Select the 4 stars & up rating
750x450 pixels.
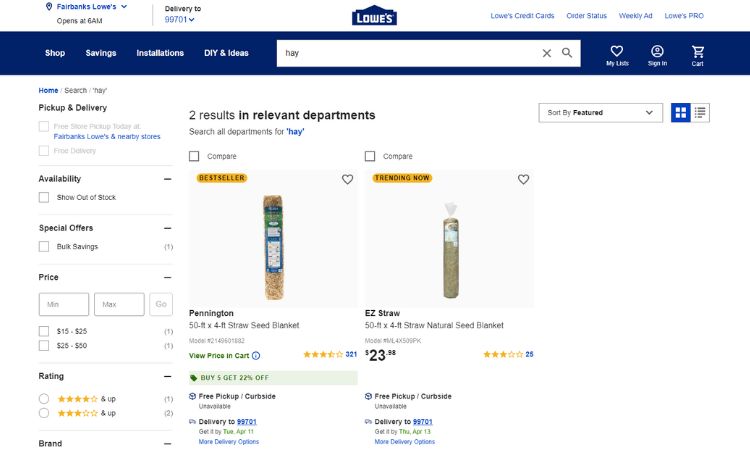pos(44,399)
